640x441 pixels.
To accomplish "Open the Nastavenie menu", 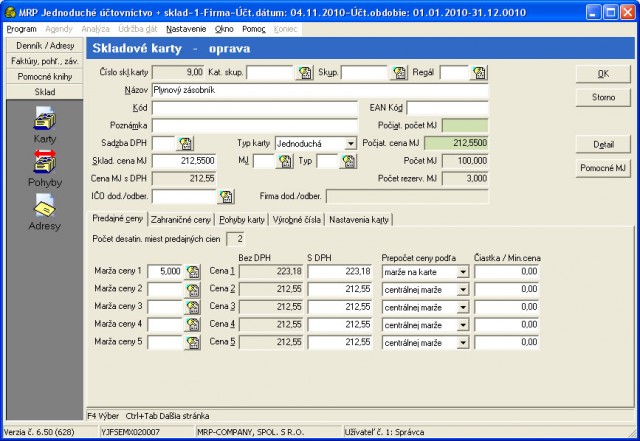I will tap(186, 29).
